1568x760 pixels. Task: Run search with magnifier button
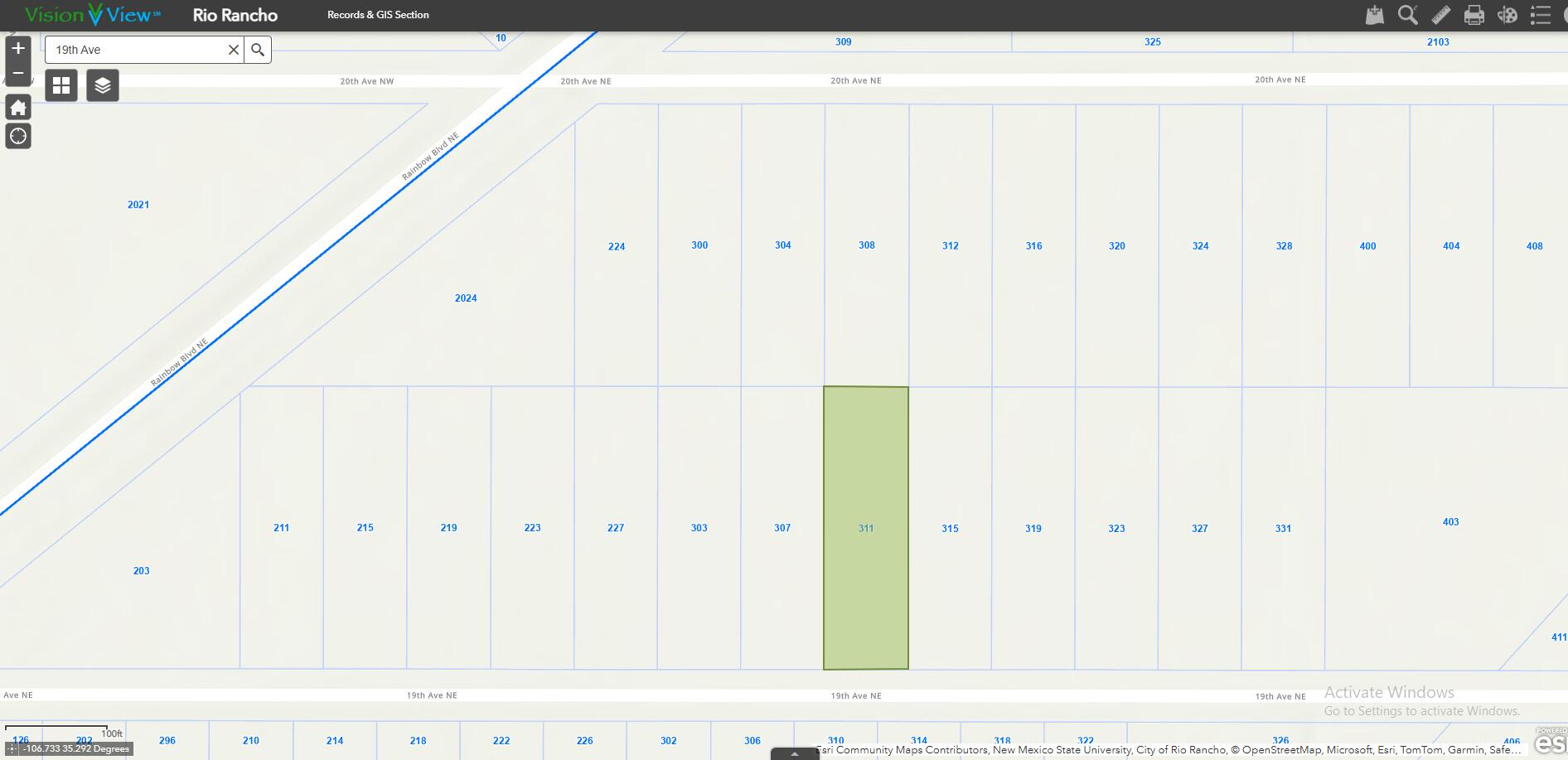click(258, 50)
